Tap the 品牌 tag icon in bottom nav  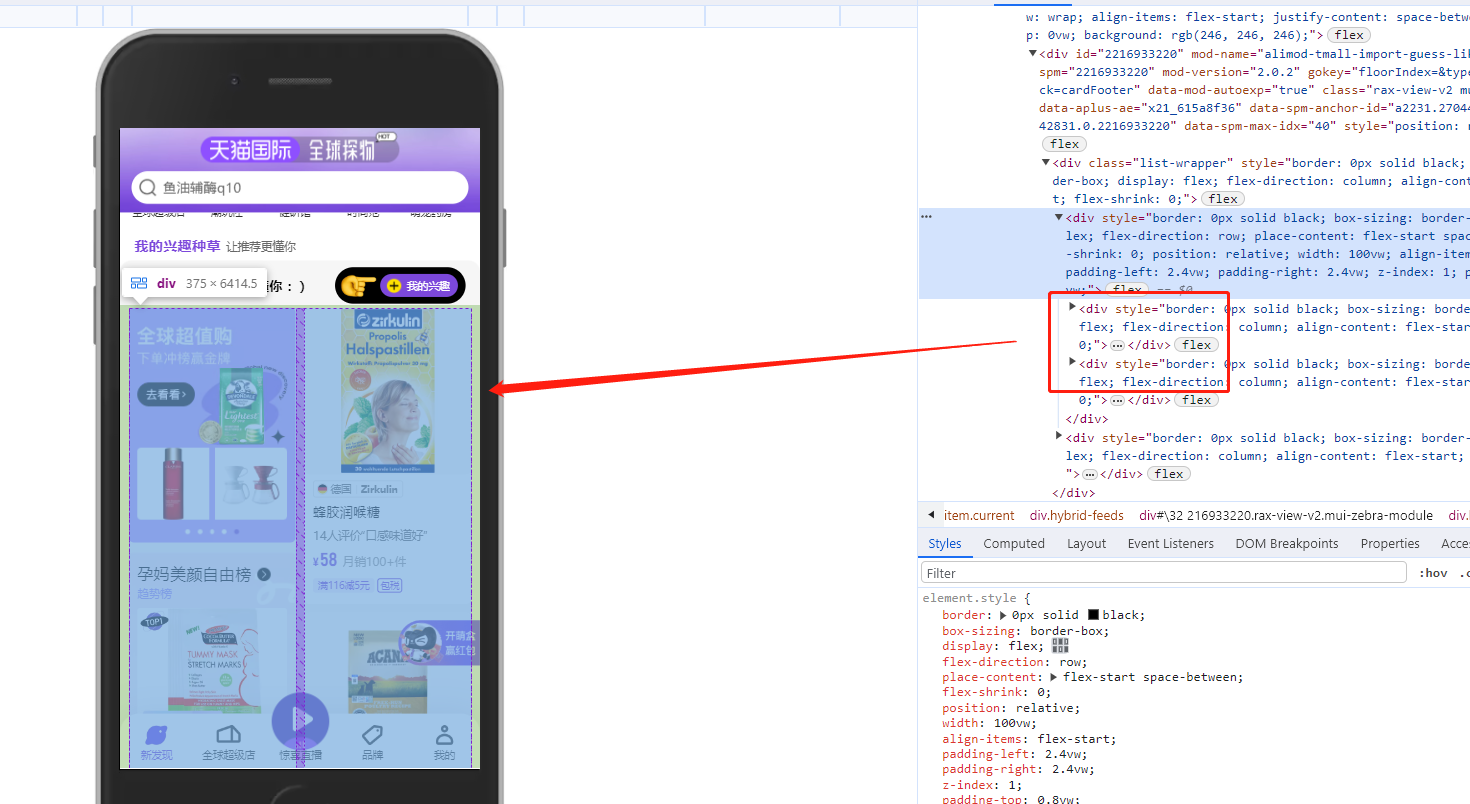pyautogui.click(x=372, y=735)
